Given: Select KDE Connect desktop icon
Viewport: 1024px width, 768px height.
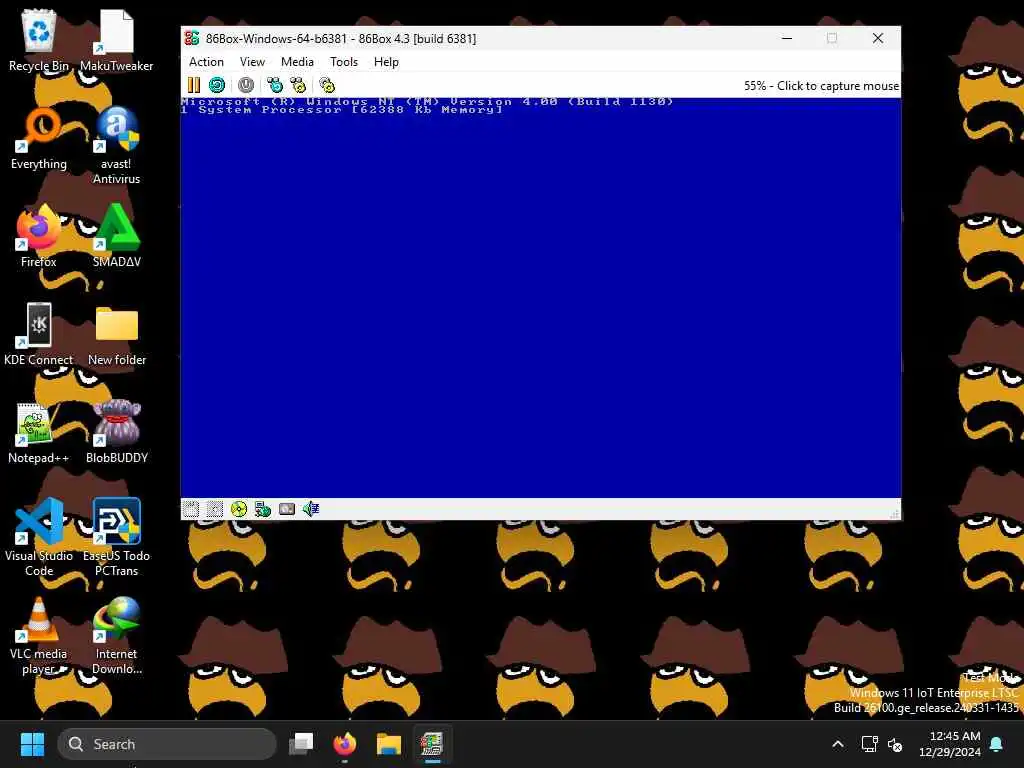Looking at the screenshot, I should point(39,334).
